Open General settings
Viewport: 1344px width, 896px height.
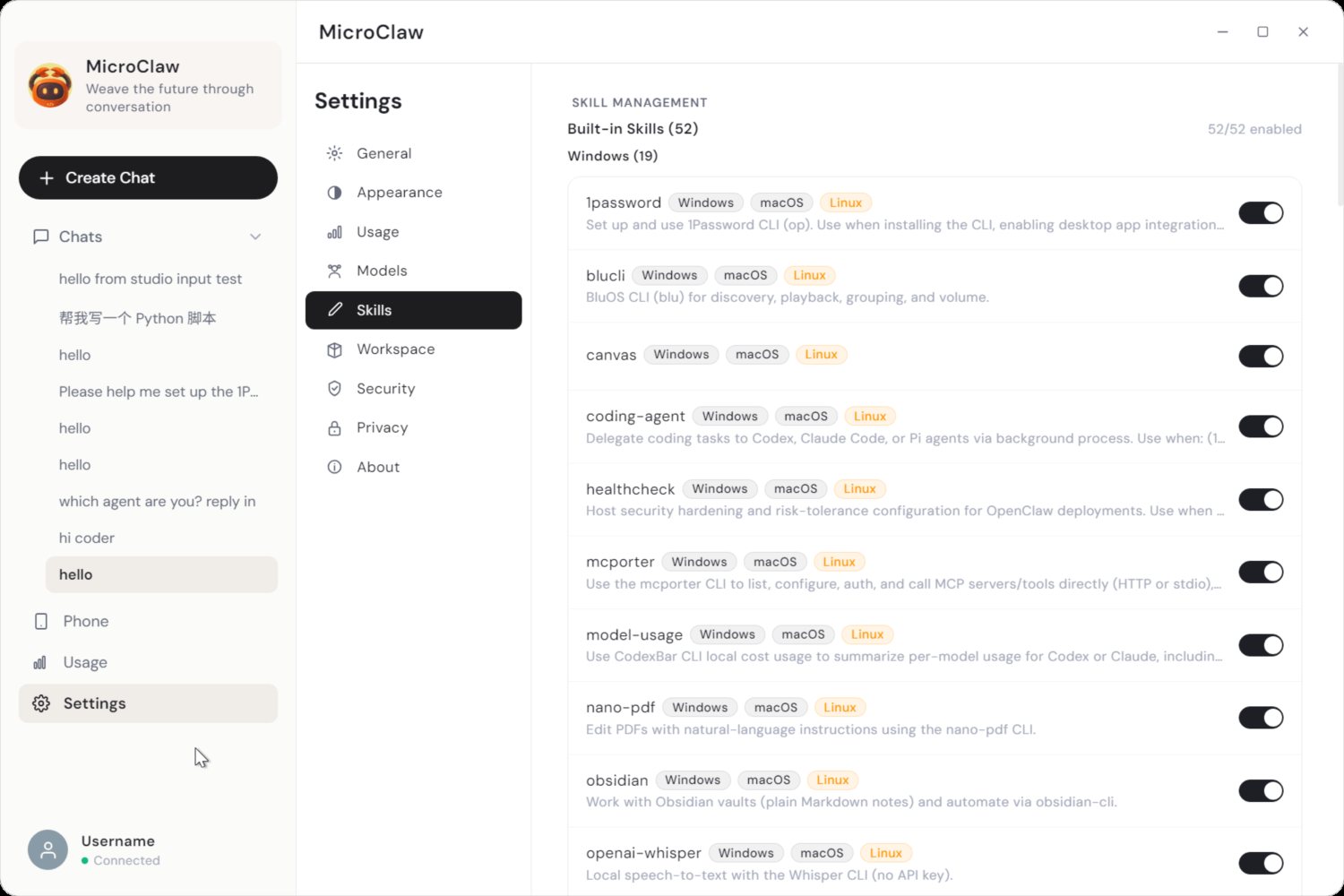point(413,153)
